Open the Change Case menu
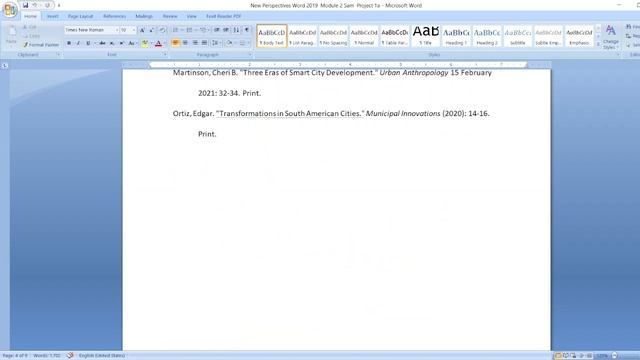Screen dimensions: 640x360 point(132,43)
